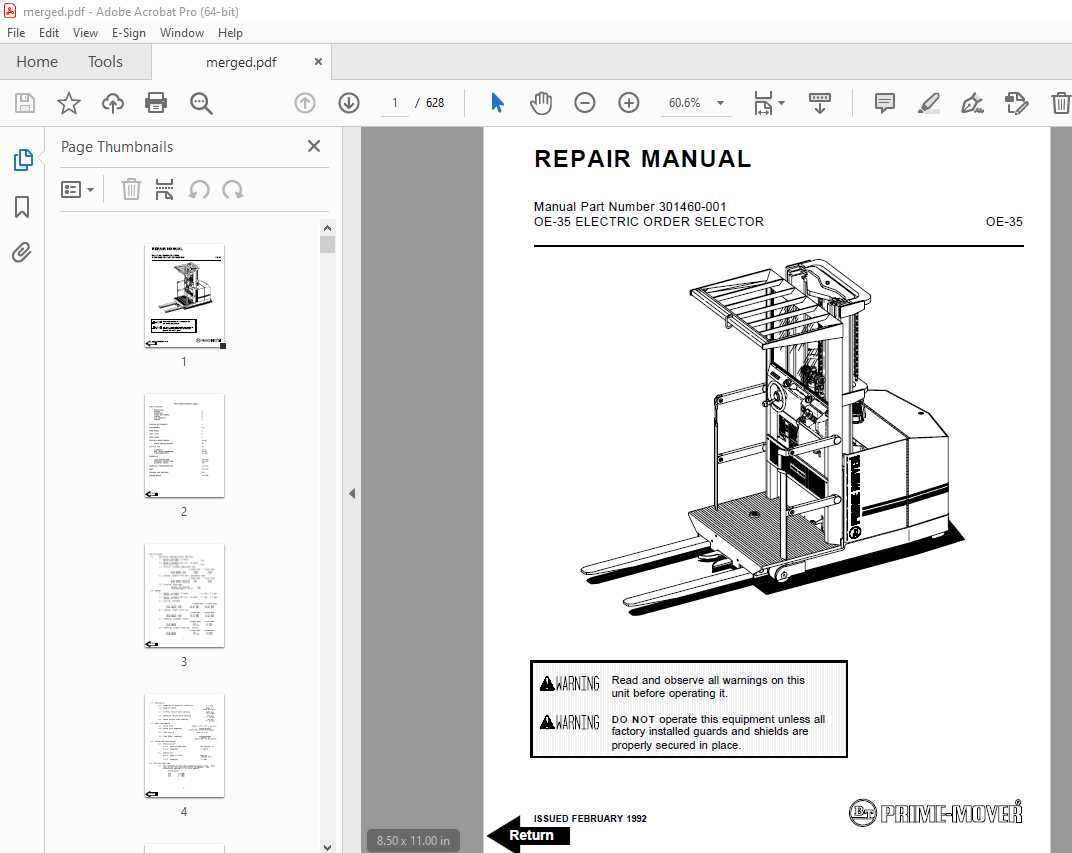
Task: Open the View menu
Action: [x=85, y=33]
